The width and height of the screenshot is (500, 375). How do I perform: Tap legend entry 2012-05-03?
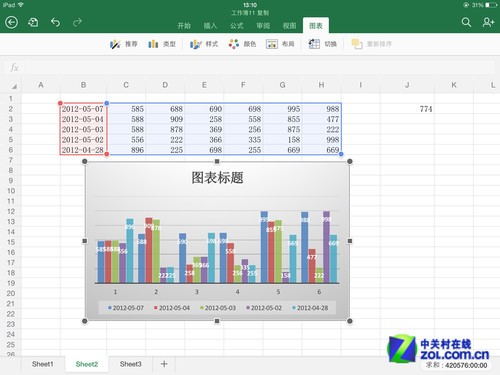tap(218, 308)
